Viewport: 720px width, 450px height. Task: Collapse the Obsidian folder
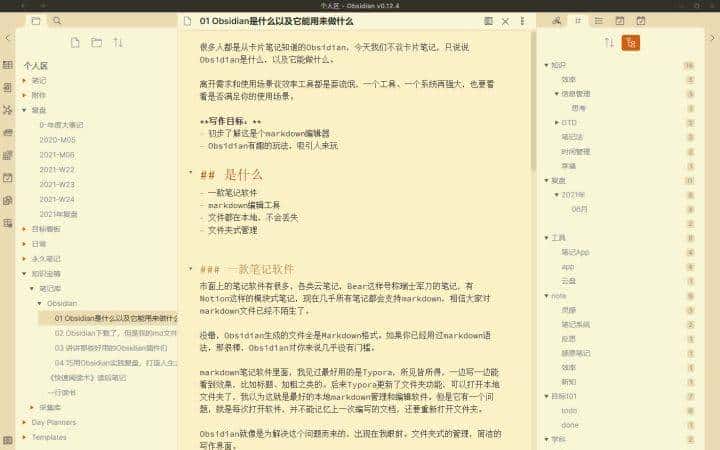39,303
